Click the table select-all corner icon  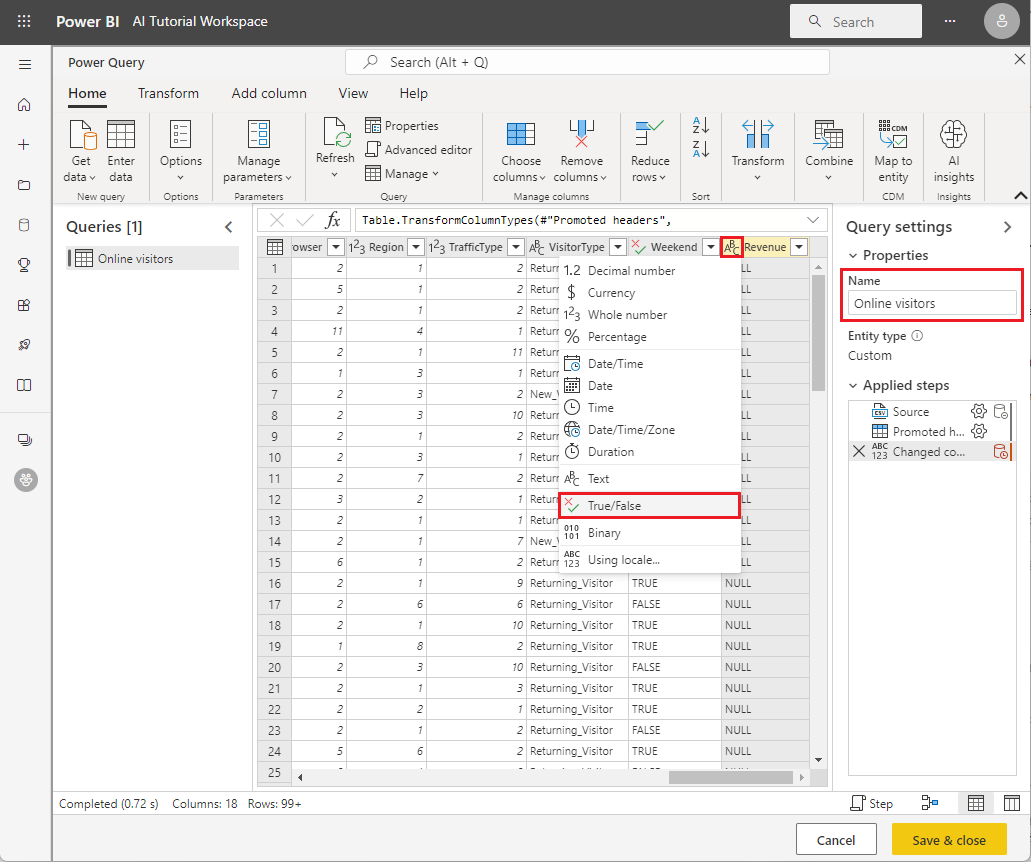pyautogui.click(x=275, y=247)
